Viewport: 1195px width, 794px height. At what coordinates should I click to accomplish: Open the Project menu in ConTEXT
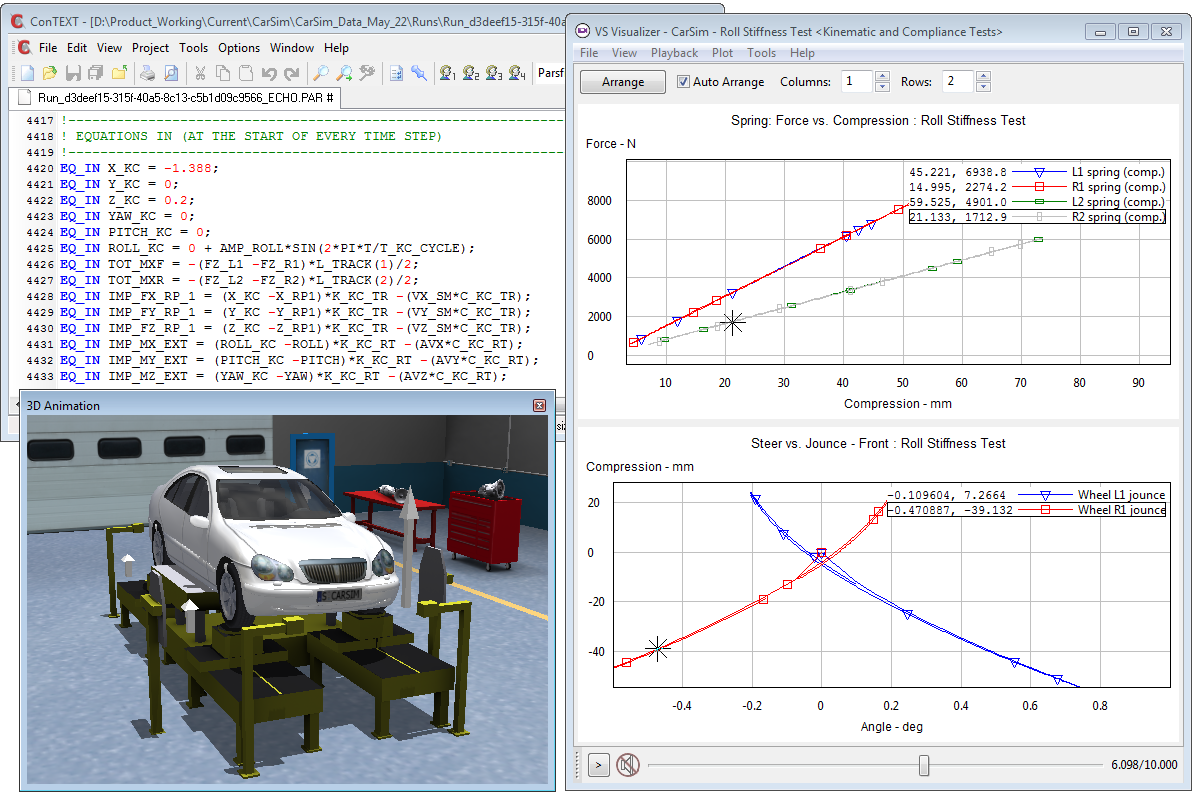click(150, 47)
